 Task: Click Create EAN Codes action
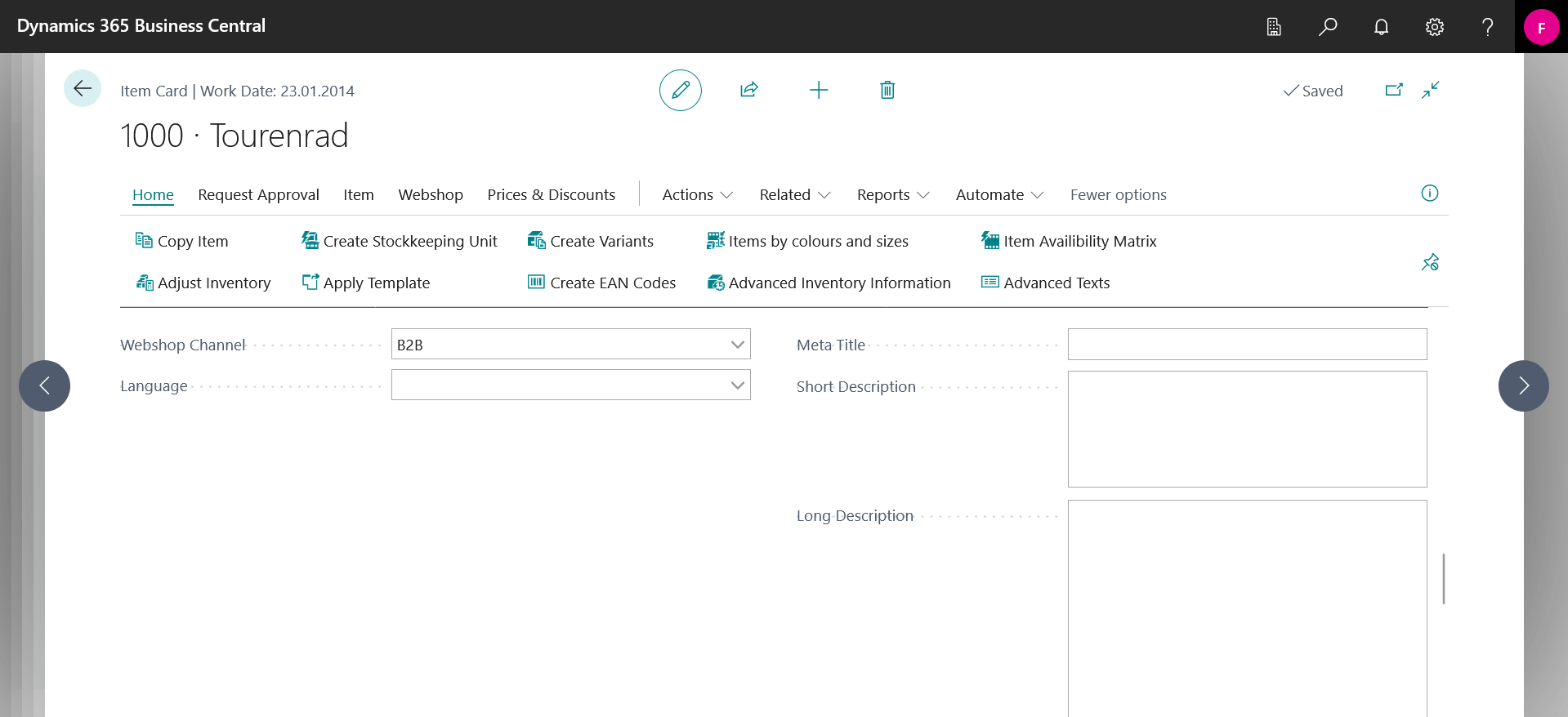pyautogui.click(x=602, y=283)
